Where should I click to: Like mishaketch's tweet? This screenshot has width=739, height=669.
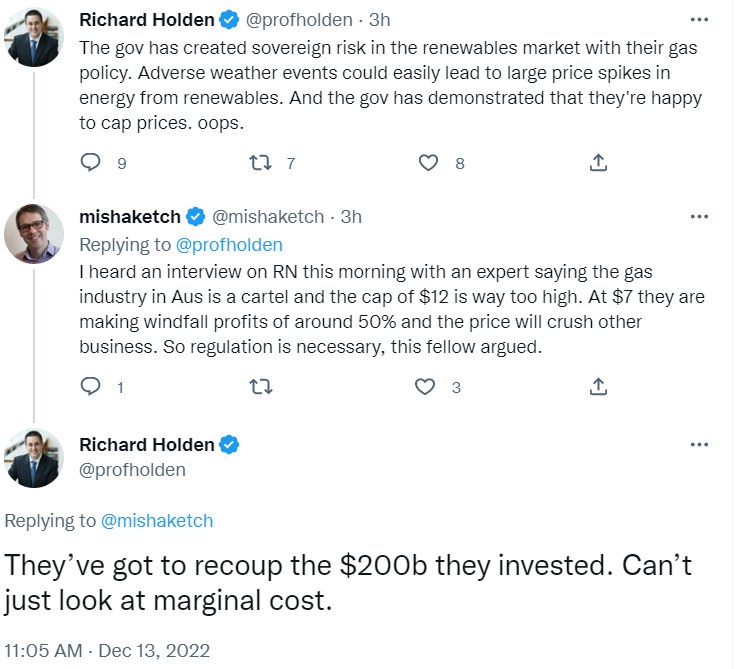coord(427,387)
